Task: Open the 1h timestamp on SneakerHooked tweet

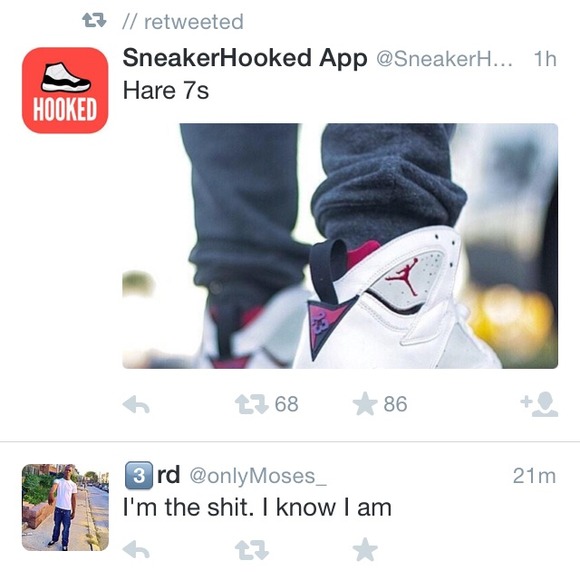Action: (x=545, y=59)
